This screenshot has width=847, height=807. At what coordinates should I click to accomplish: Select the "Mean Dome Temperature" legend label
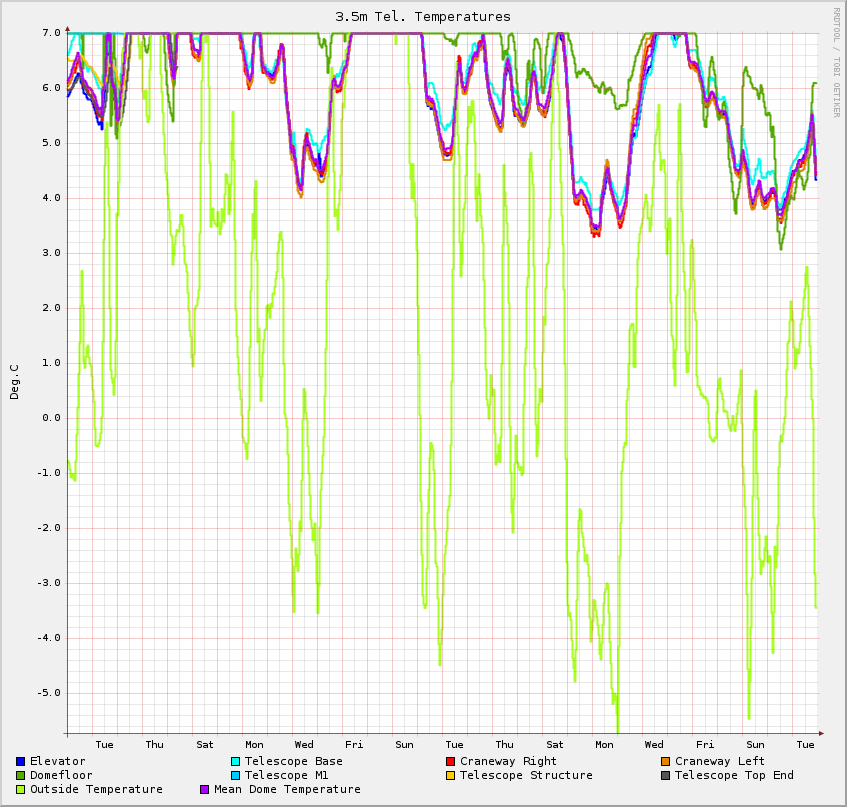point(287,790)
